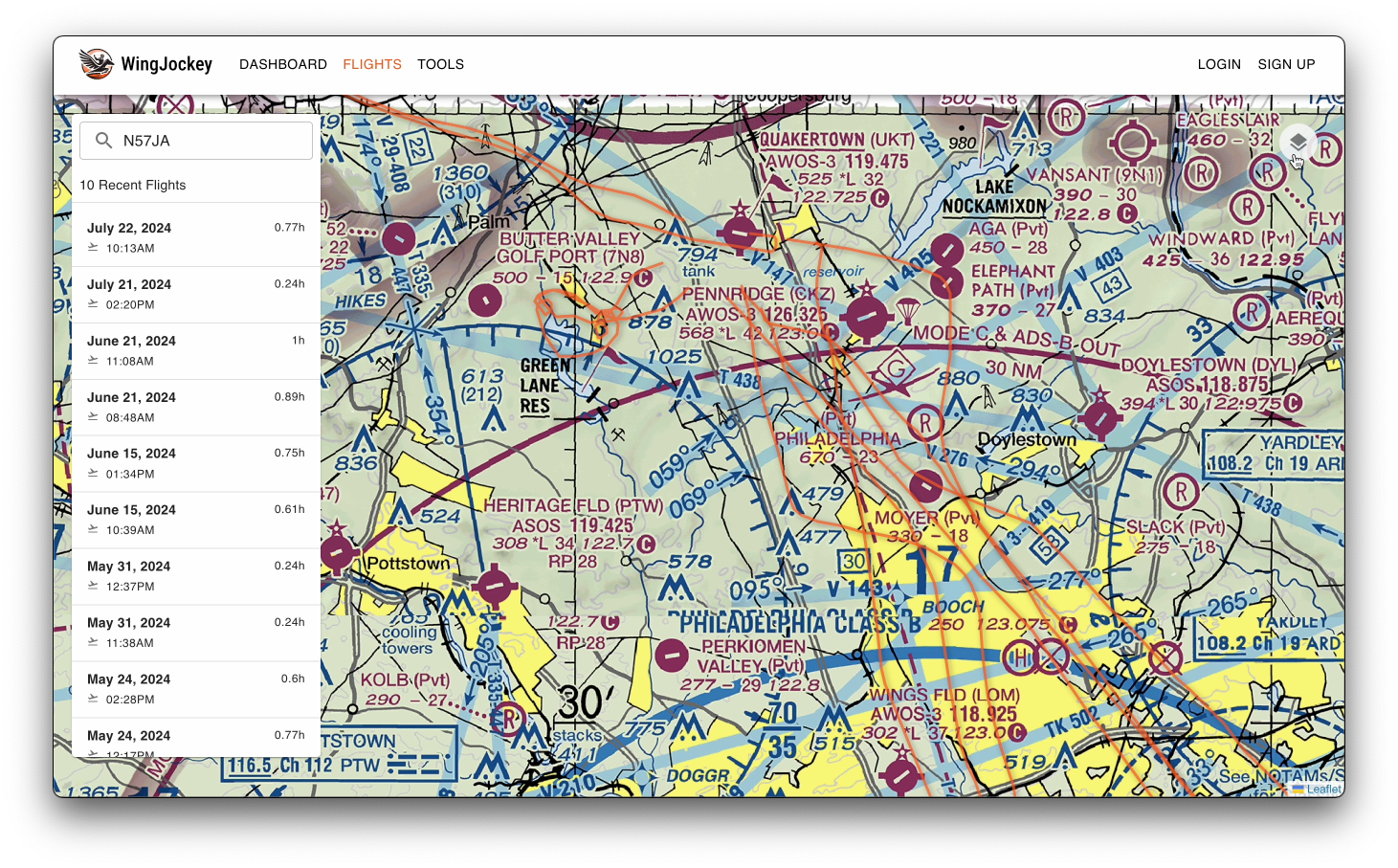The image size is (1398, 868).
Task: Open the June 15, 2024 10:39AM flight
Action: tap(196, 521)
